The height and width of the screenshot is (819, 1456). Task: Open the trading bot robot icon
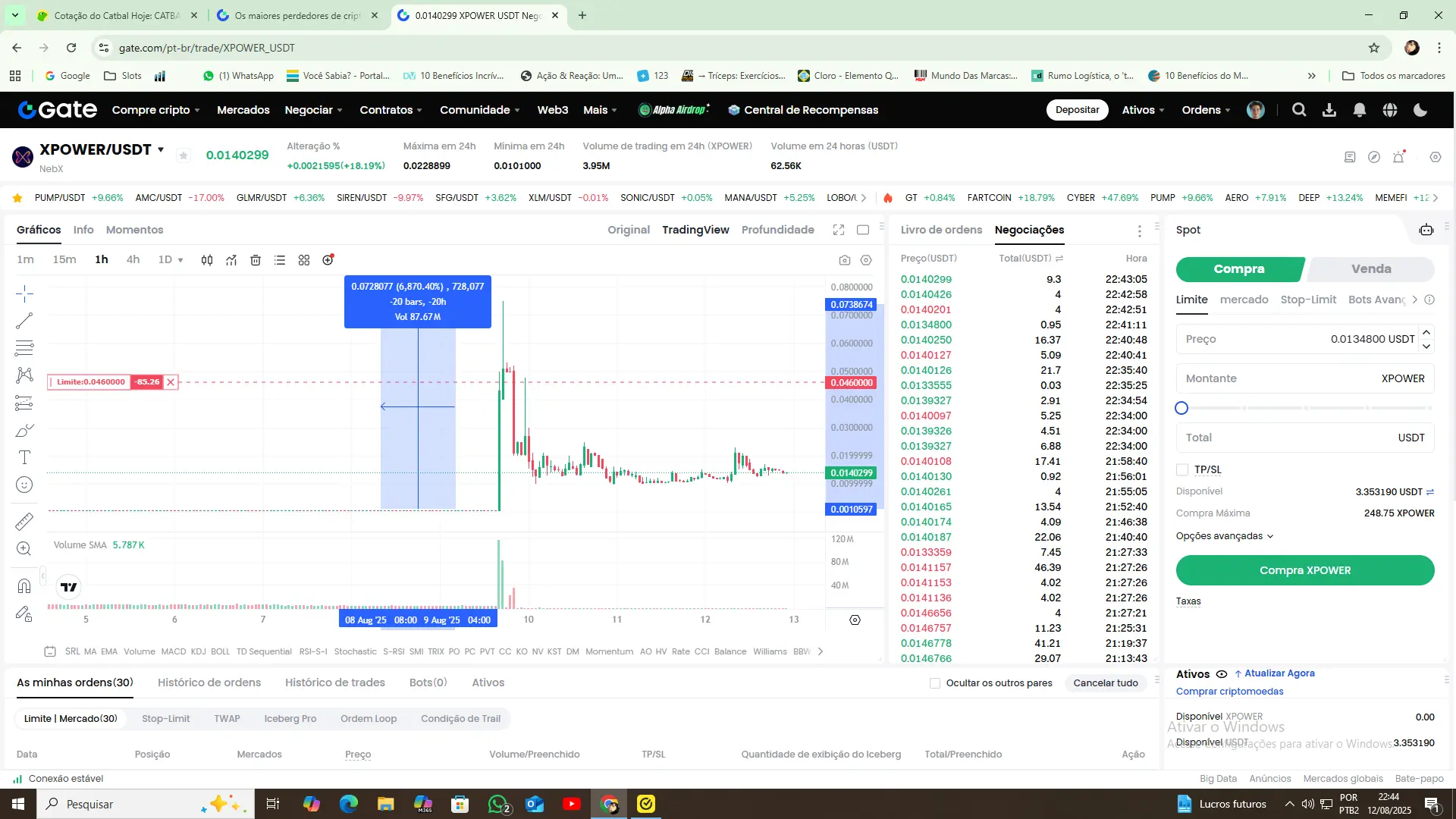coord(1426,230)
